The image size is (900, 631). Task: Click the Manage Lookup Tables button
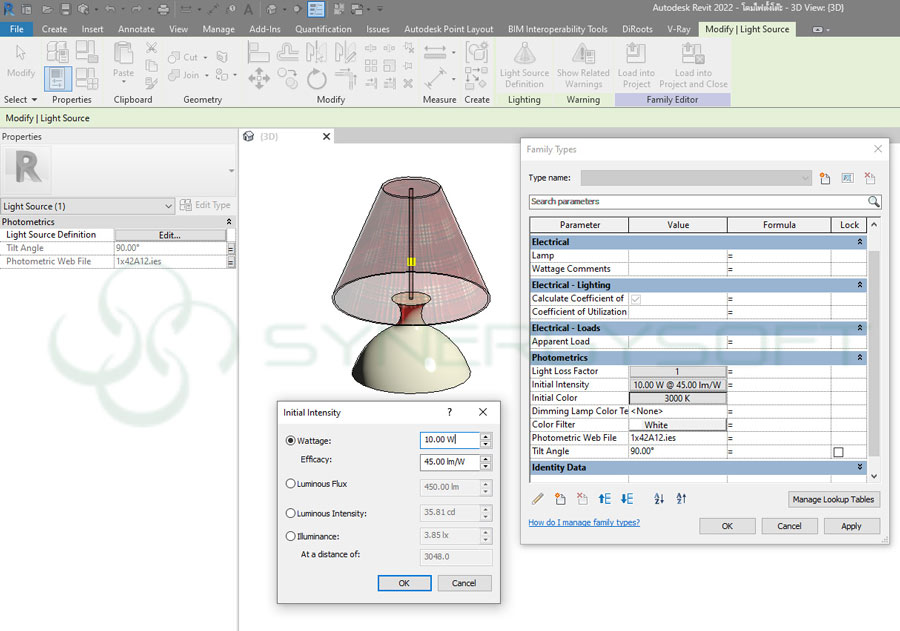pos(833,499)
